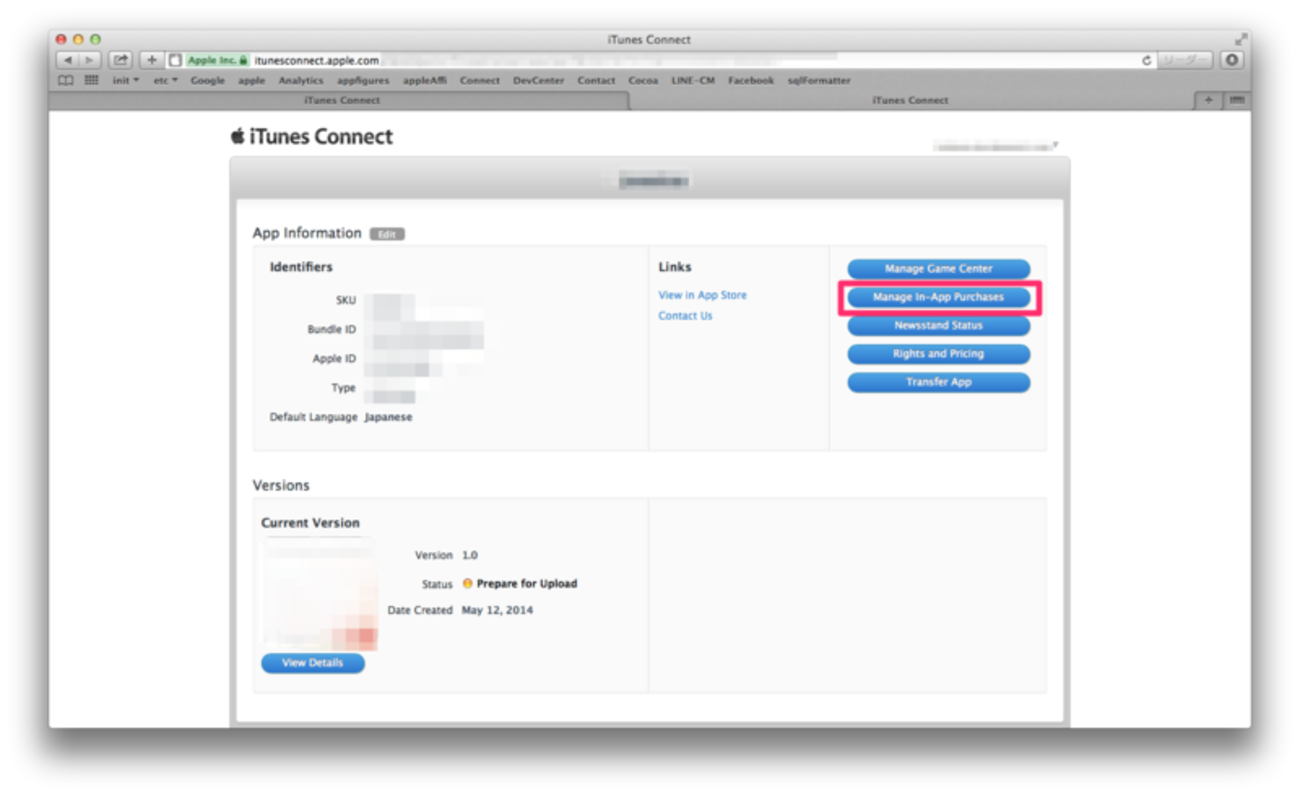This screenshot has width=1300, height=796.
Task: Click the iTunes Connect logo heading
Action: tap(312, 137)
